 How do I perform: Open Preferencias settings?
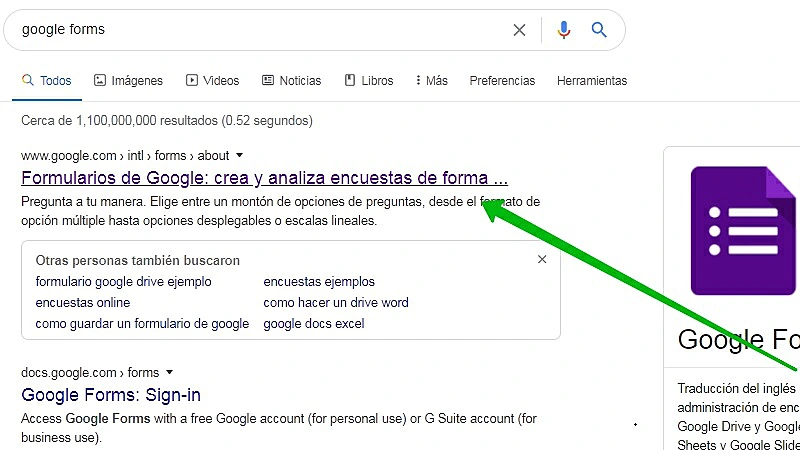coord(502,81)
